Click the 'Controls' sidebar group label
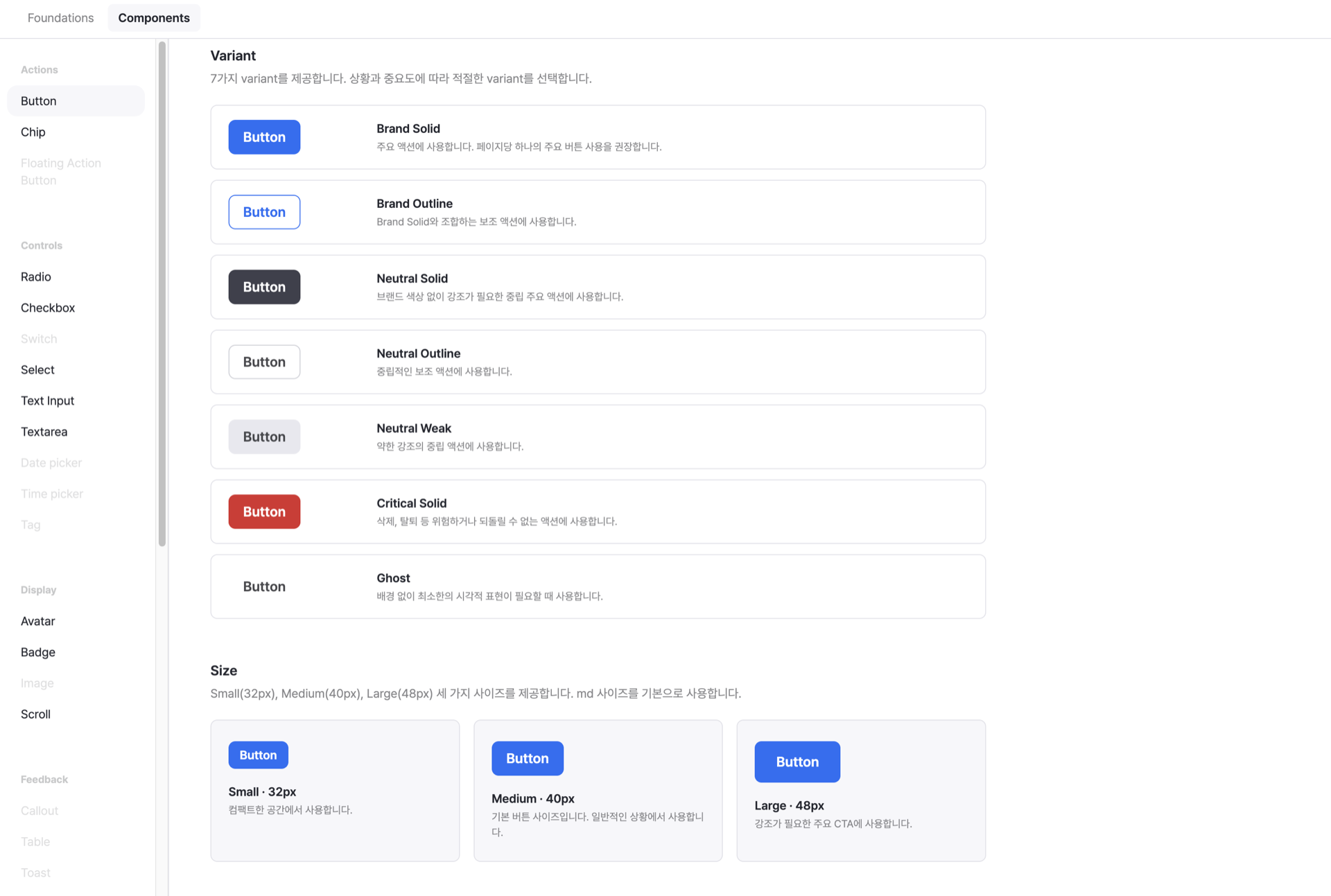The height and width of the screenshot is (896, 1331). 42,246
